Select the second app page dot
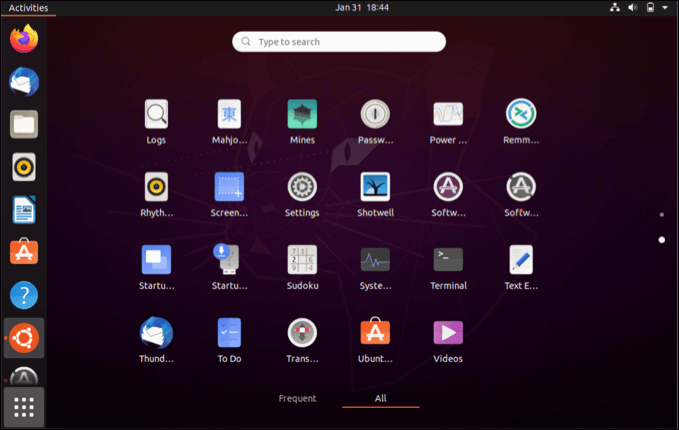 click(x=662, y=240)
